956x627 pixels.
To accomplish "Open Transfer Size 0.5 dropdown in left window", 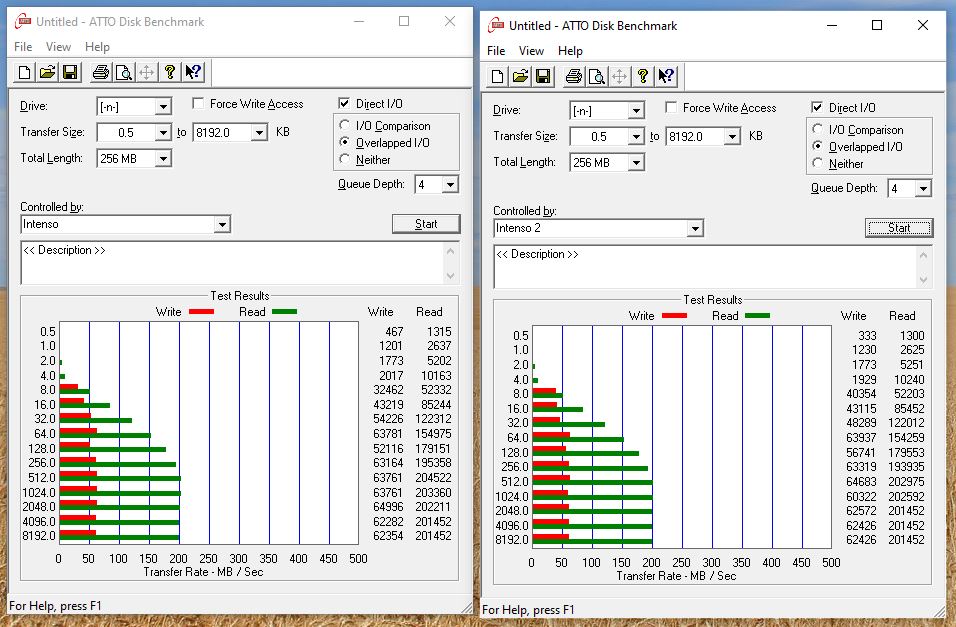I will click(x=163, y=132).
